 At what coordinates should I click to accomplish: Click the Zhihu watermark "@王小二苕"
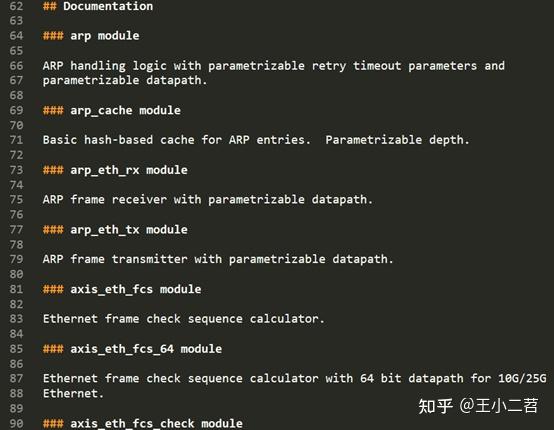[x=499, y=406]
